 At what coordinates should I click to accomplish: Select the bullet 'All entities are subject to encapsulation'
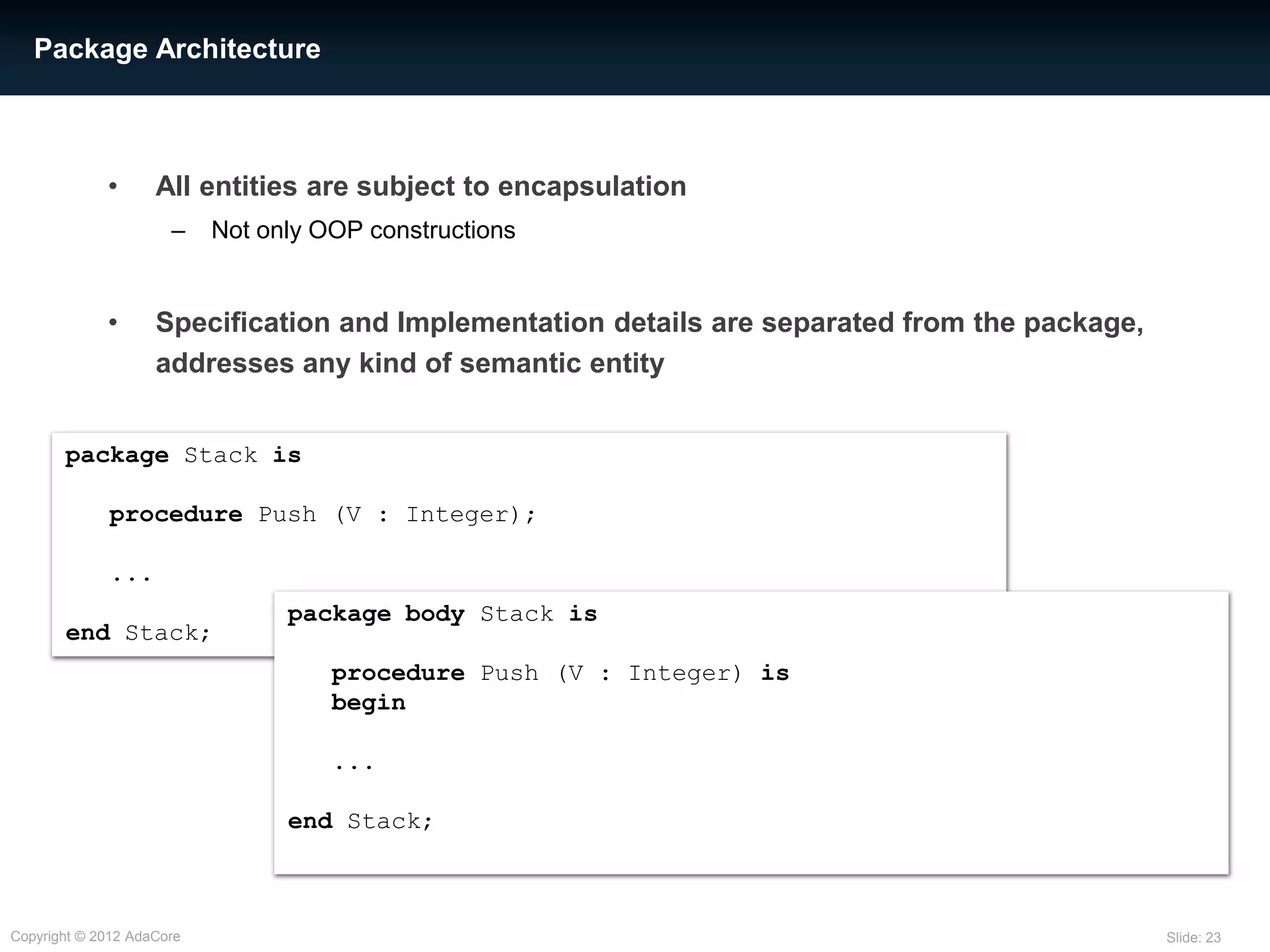coord(421,187)
